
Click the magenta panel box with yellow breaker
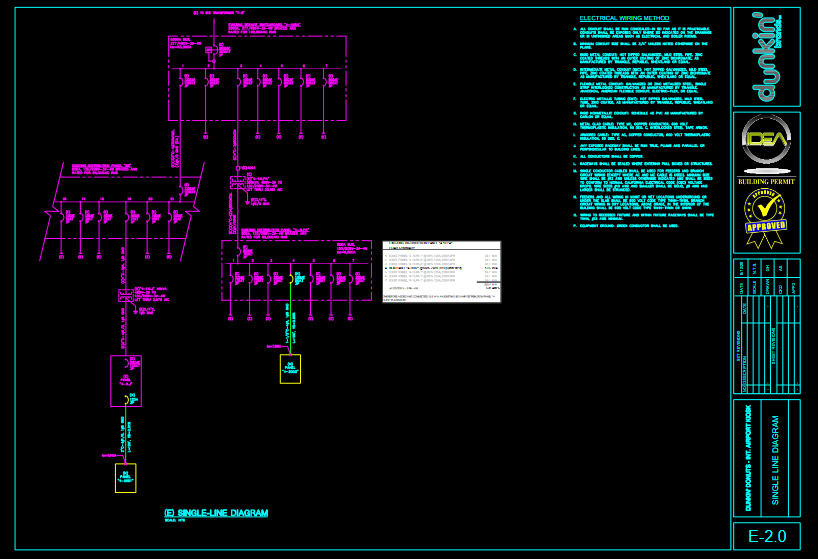click(x=126, y=381)
